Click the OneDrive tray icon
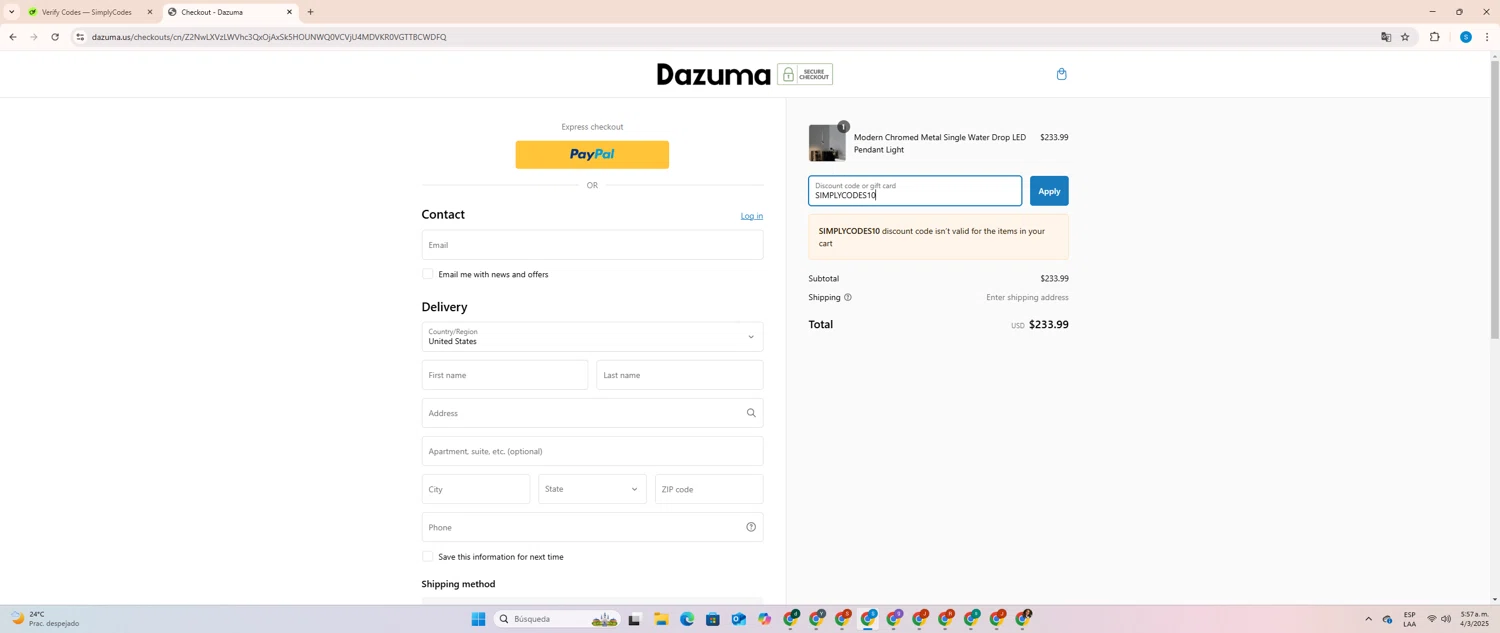The width and height of the screenshot is (1500, 633). tap(1387, 620)
